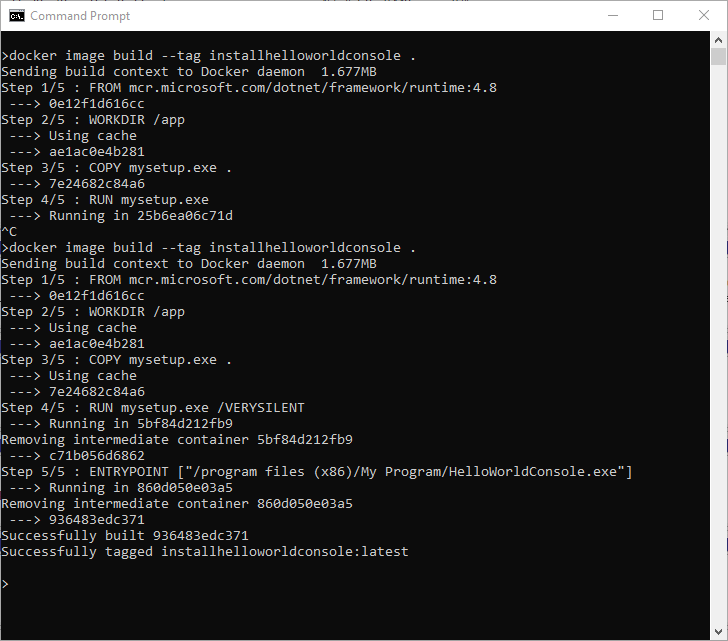Image resolution: width=728 pixels, height=641 pixels.
Task: Click "Successfully tagged installhelloworldconsole:latest" line
Action: pyautogui.click(x=205, y=552)
